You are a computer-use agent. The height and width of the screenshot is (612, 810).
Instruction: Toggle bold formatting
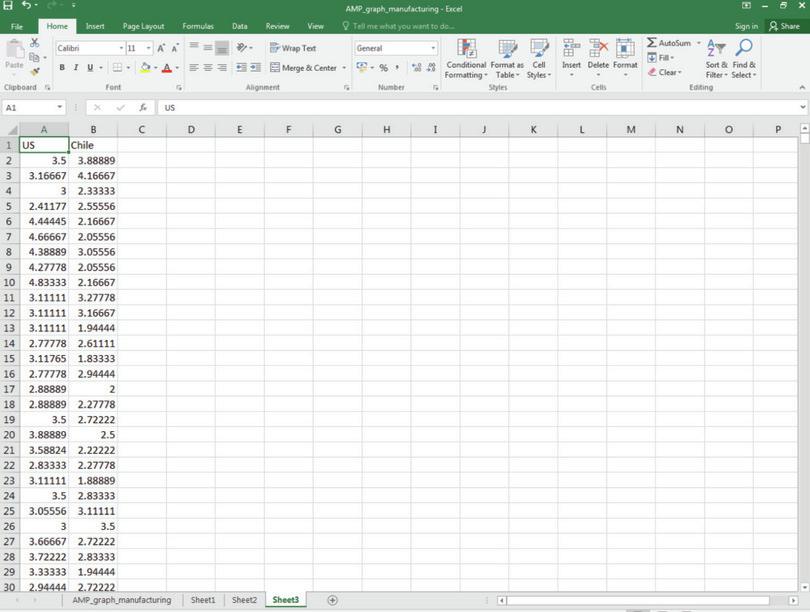click(x=62, y=67)
